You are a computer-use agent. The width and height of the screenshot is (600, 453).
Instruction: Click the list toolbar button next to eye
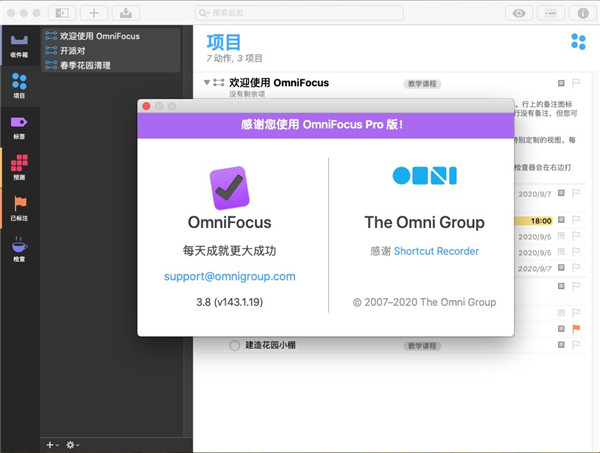tap(551, 13)
